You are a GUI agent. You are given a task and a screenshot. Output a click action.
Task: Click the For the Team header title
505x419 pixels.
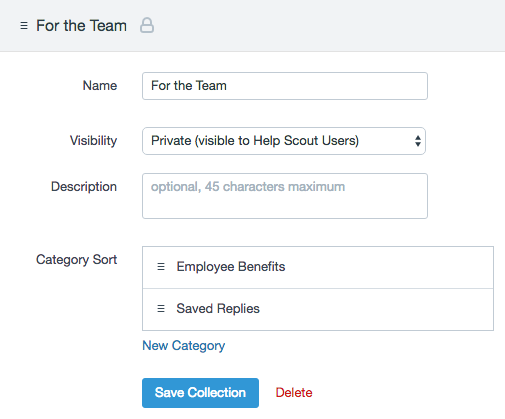click(81, 26)
